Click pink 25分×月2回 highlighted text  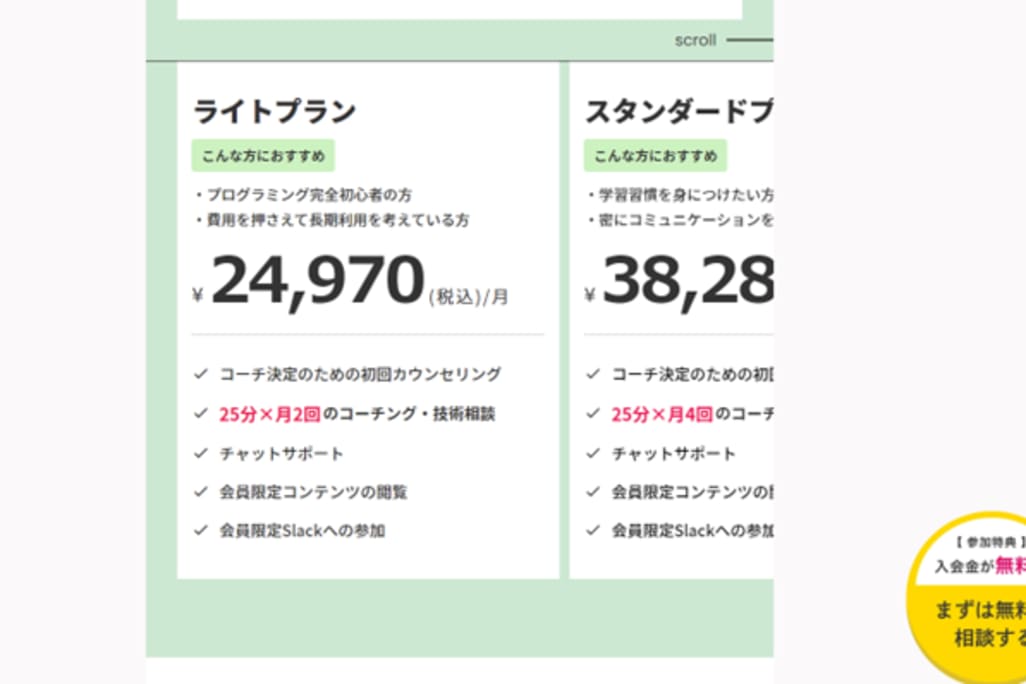269,413
